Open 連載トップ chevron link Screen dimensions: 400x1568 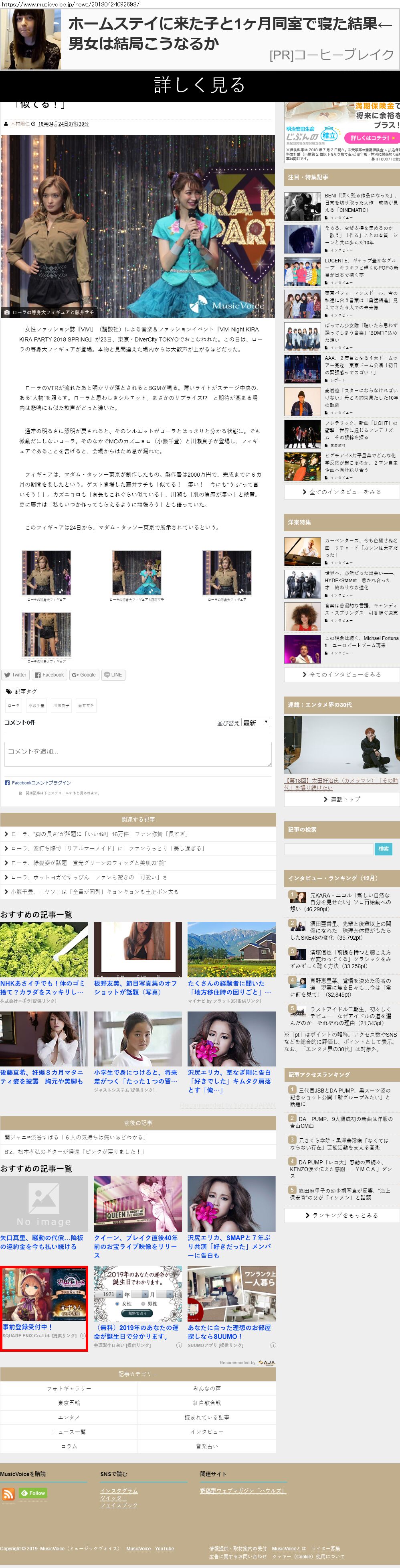point(341,799)
